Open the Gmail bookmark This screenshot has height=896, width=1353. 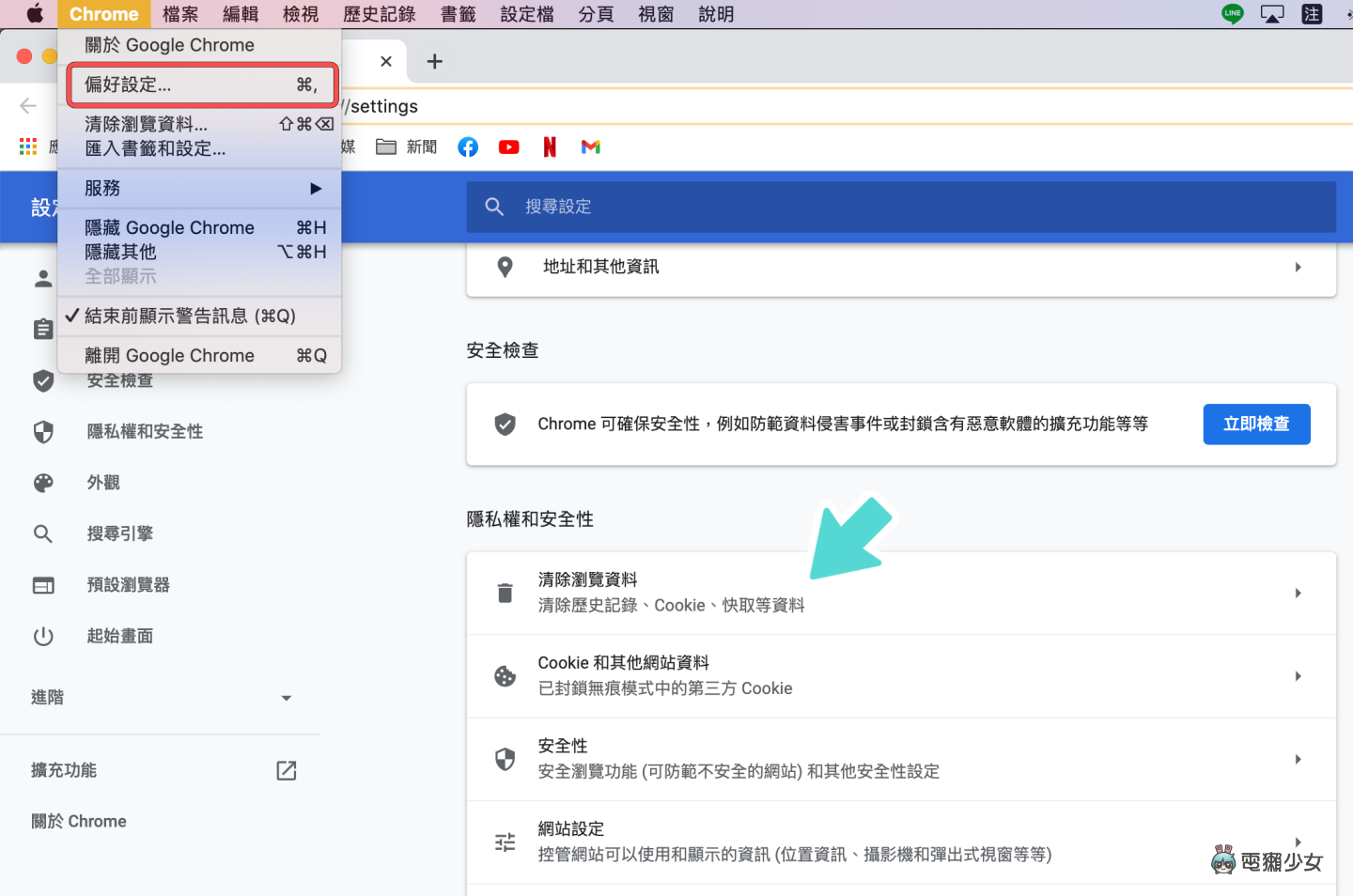coord(590,147)
